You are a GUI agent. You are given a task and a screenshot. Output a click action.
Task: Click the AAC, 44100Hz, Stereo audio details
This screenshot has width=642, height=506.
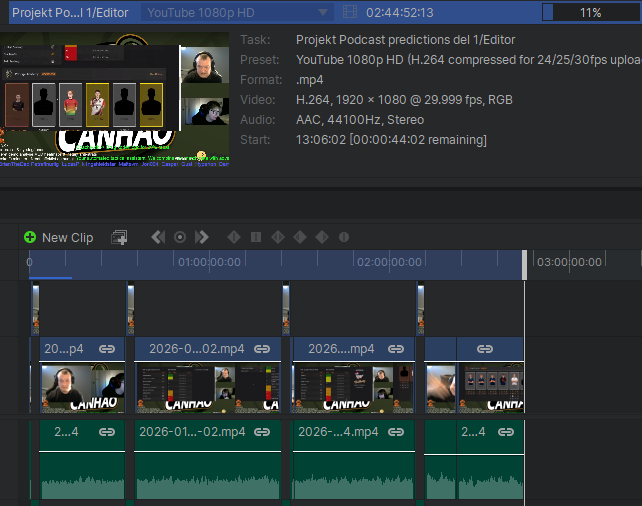(x=360, y=120)
